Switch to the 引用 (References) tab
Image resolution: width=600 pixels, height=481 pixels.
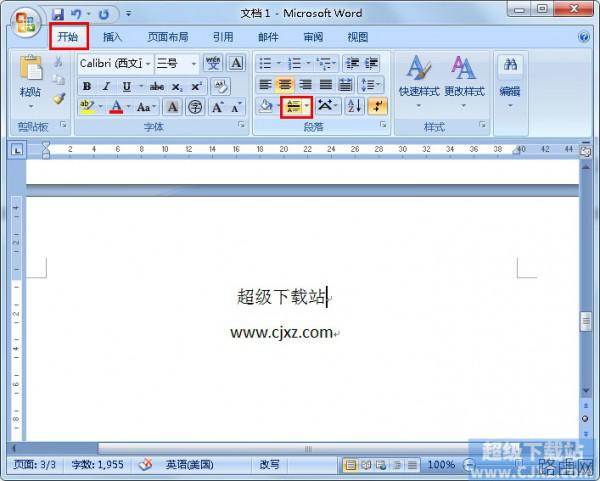click(x=223, y=37)
